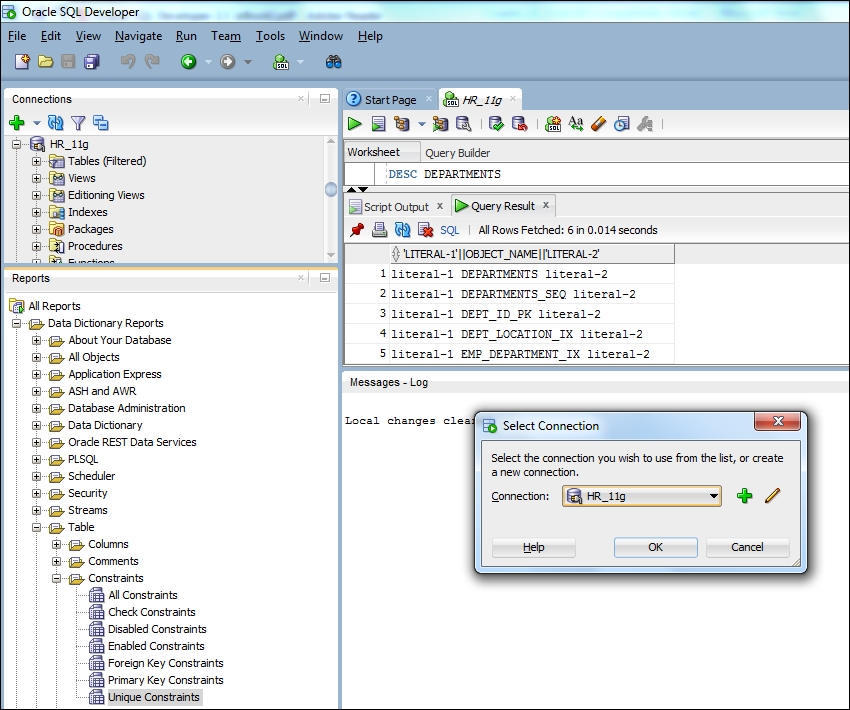Clear the worksheet with the eraser icon
850x710 pixels.
598,124
